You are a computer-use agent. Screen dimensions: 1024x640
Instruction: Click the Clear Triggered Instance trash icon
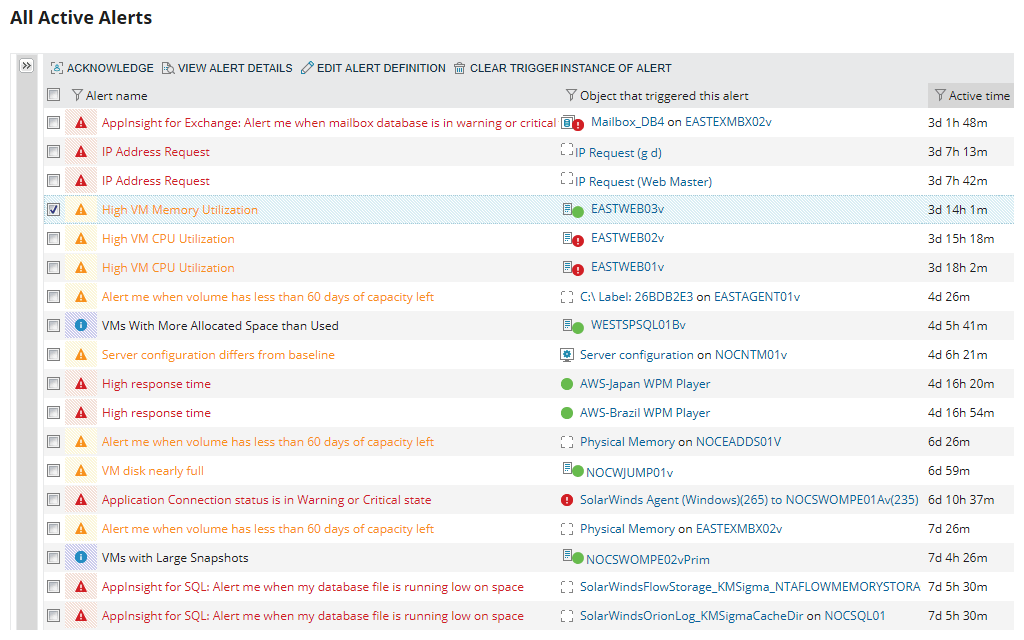459,68
